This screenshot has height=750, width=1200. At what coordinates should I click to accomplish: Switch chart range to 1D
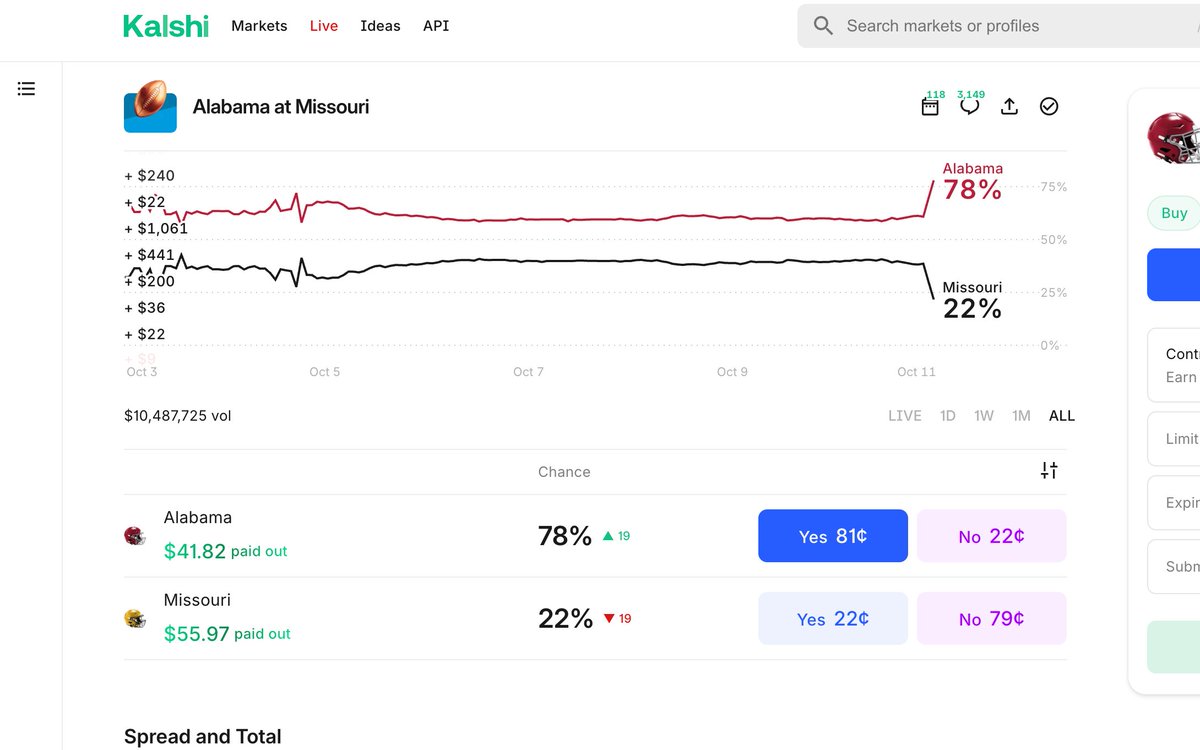(947, 415)
